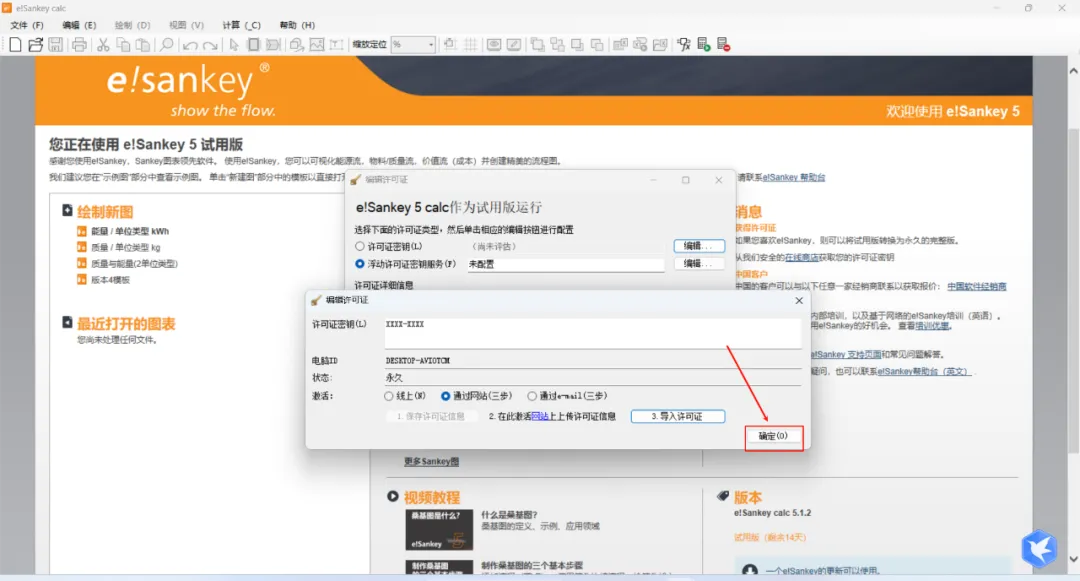Select the 许可证密钥(L) radio button
The height and width of the screenshot is (581, 1080).
tap(360, 246)
